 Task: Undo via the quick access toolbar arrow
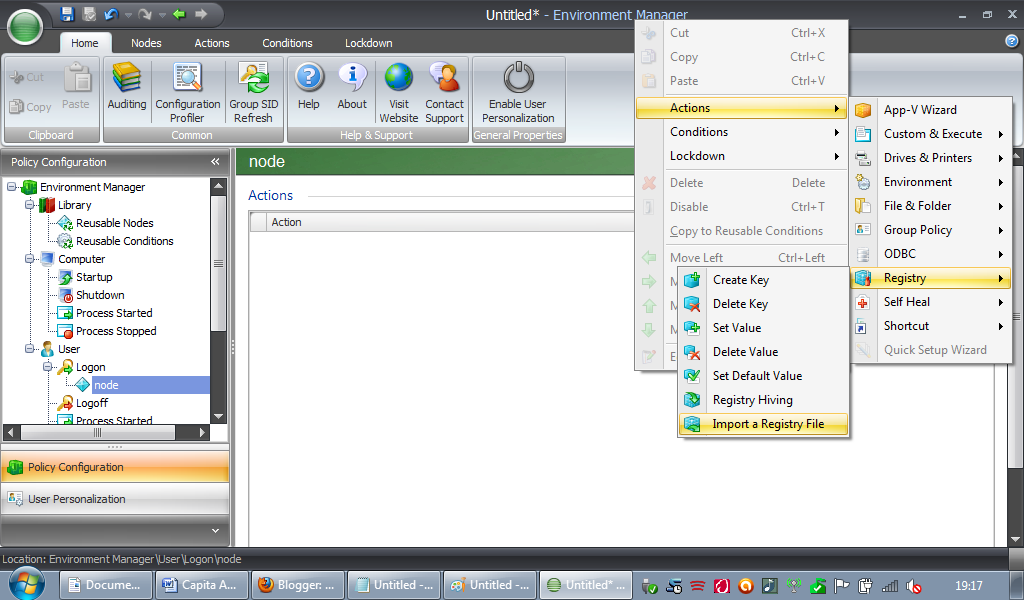[x=111, y=14]
